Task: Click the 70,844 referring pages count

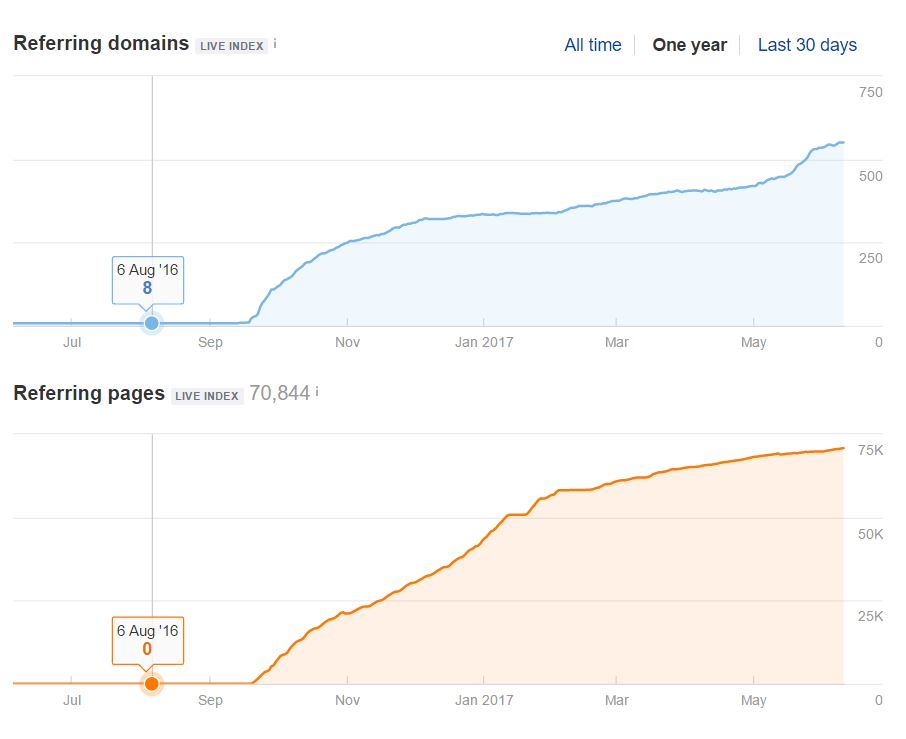Action: [x=280, y=393]
